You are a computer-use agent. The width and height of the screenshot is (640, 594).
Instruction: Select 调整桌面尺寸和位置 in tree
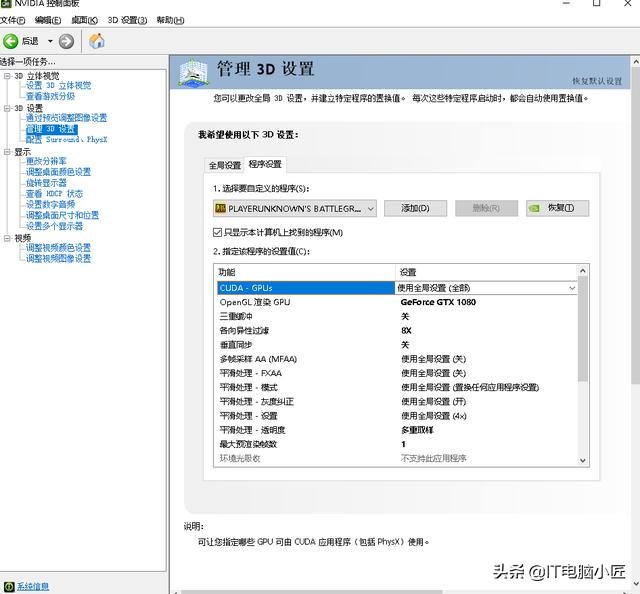click(x=62, y=215)
